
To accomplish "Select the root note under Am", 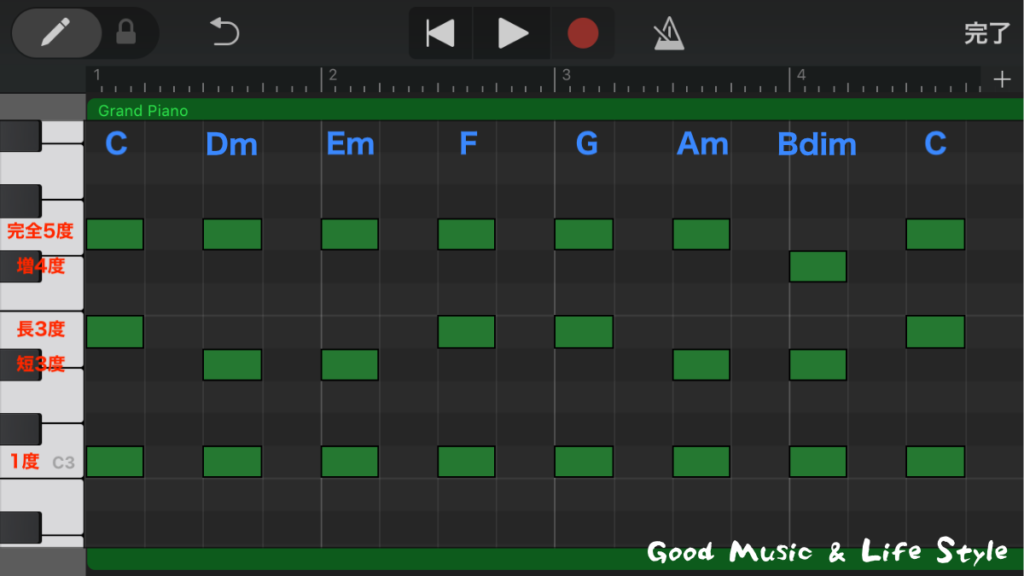I will pyautogui.click(x=701, y=462).
